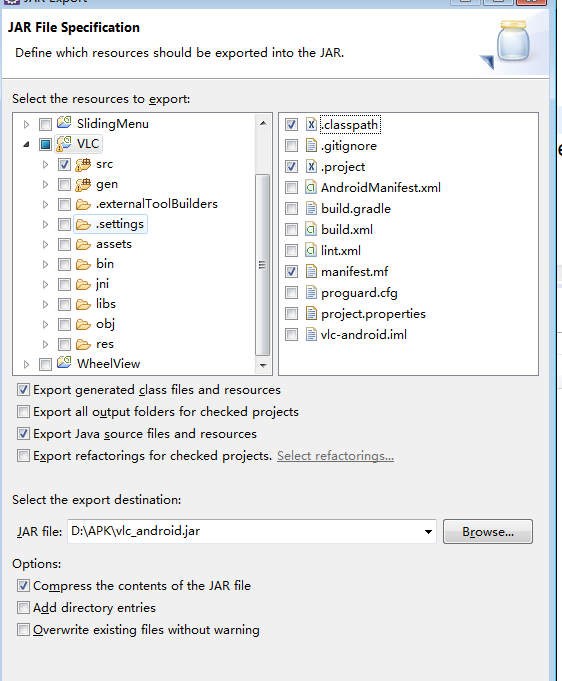
Task: Click the .classpath file icon
Action: tap(311, 125)
